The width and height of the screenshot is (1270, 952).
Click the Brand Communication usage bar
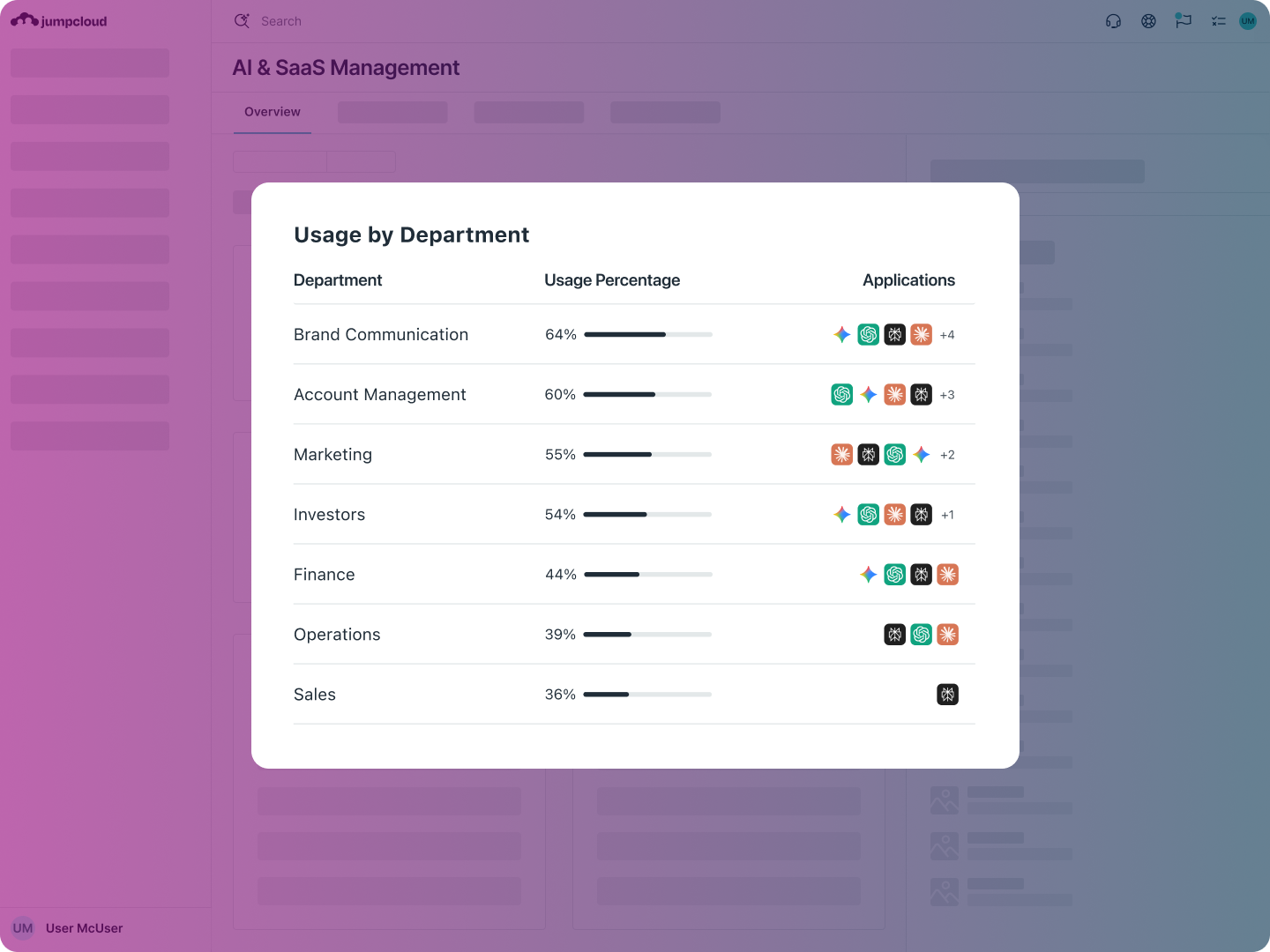point(648,335)
